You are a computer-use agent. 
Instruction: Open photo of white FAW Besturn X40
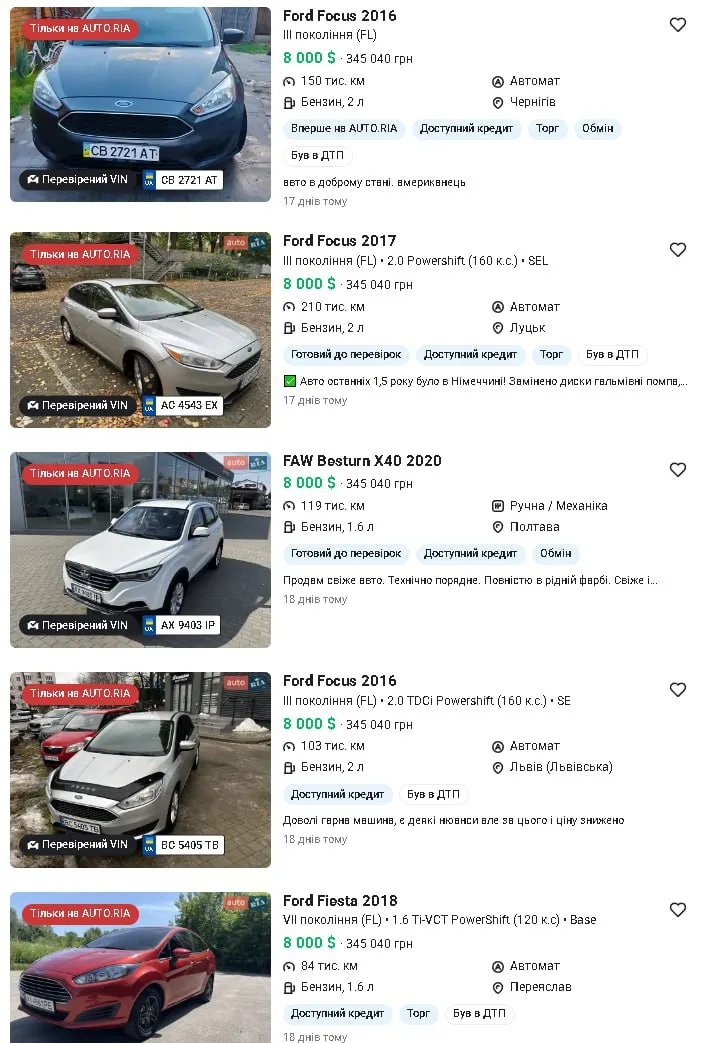tap(140, 550)
